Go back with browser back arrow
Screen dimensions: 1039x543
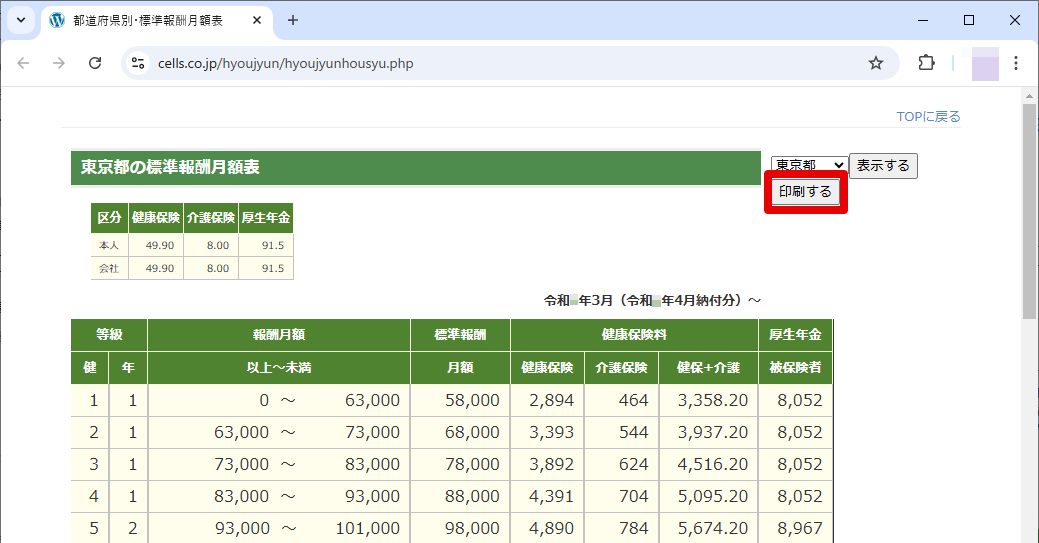click(x=23, y=63)
